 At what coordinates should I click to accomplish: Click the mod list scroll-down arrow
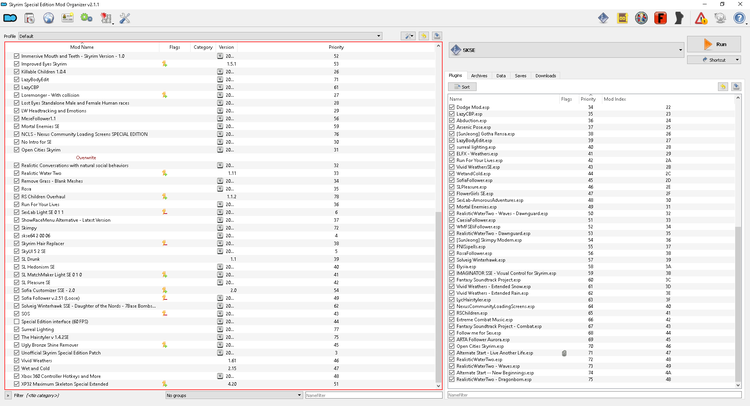(438, 386)
